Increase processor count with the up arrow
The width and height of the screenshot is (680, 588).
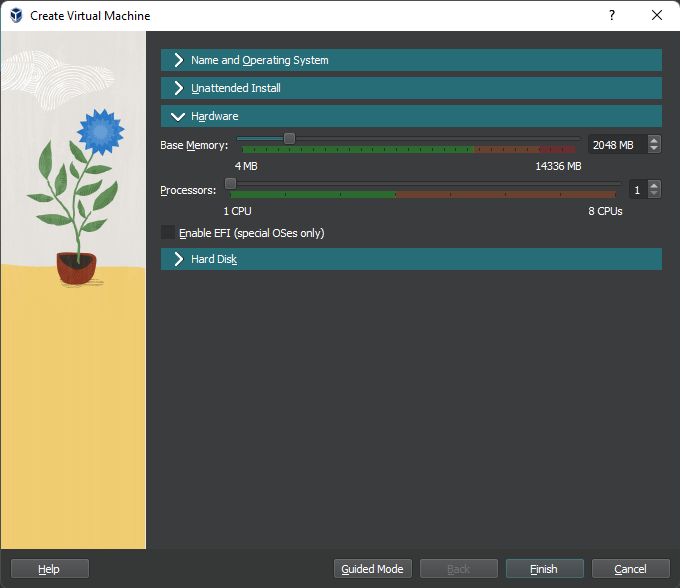coord(654,185)
